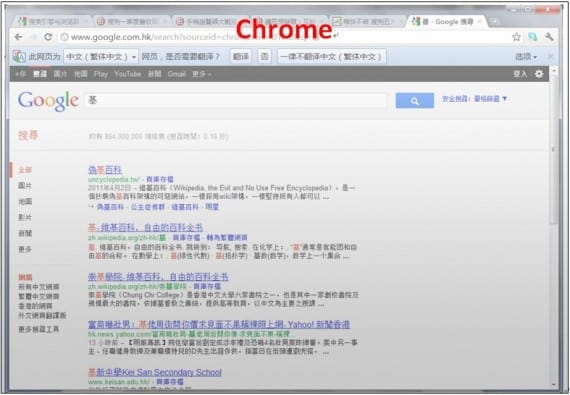Open cached copy of 崇基學院 result
Viewport: 570px width, 395px height.
(207, 287)
